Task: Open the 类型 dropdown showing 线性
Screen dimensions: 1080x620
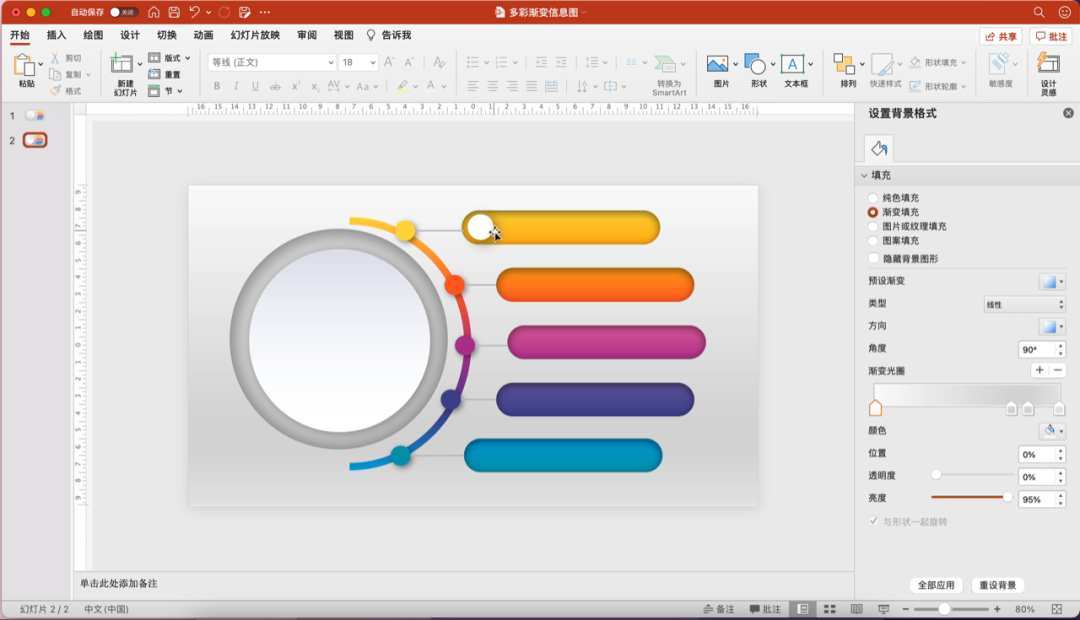Action: [x=1025, y=304]
